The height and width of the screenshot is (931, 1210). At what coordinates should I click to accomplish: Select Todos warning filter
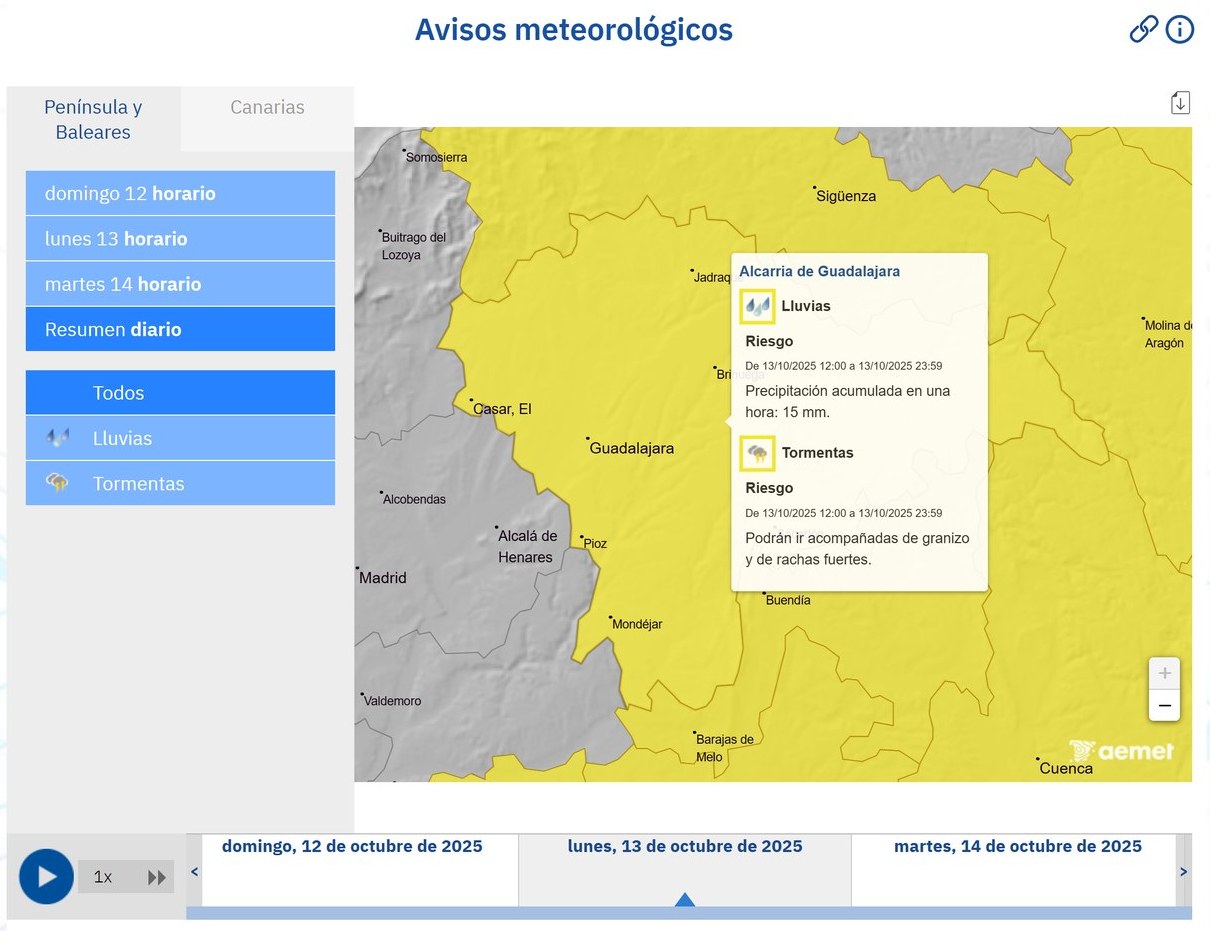click(180, 393)
